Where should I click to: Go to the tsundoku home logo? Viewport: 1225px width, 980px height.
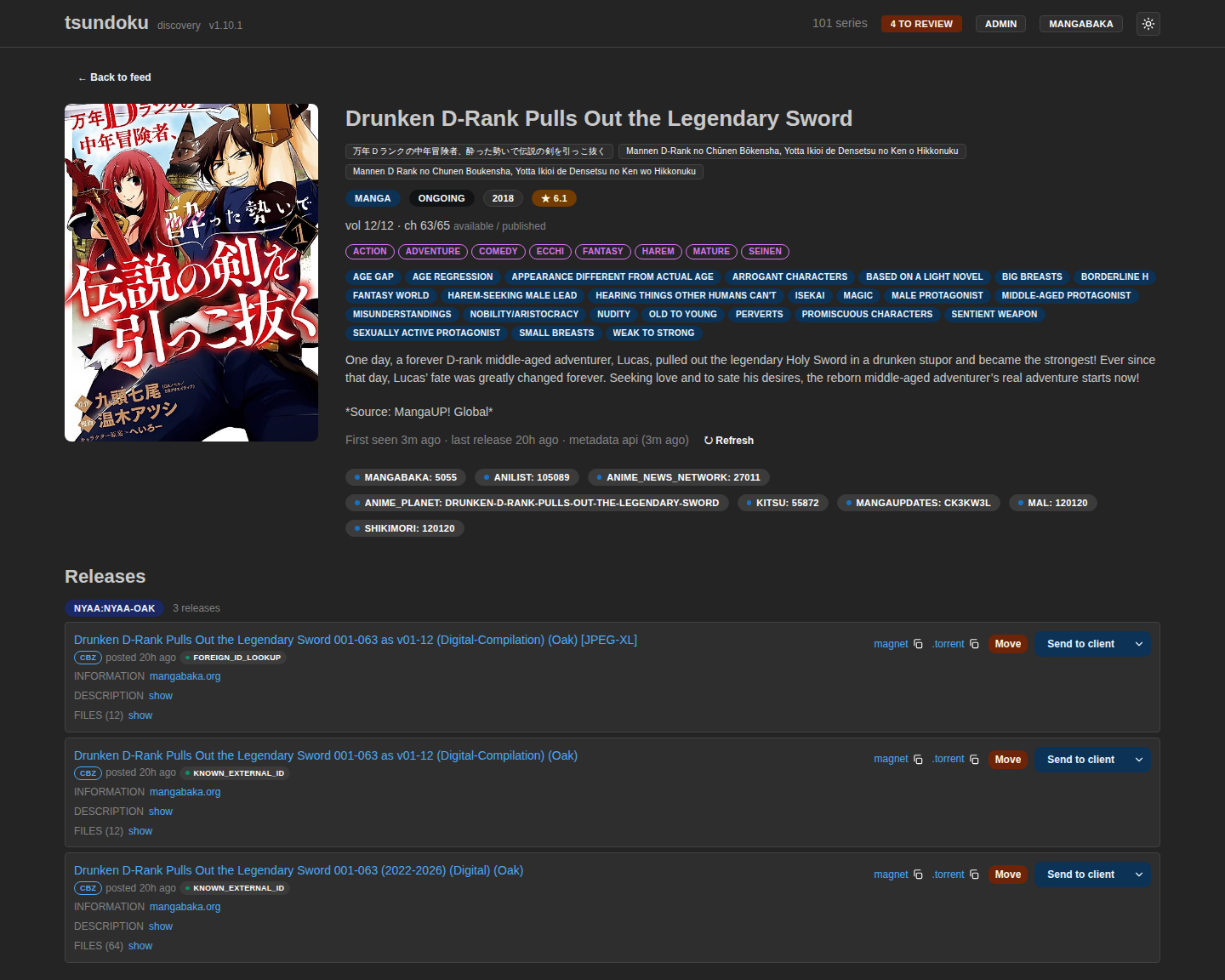click(106, 23)
